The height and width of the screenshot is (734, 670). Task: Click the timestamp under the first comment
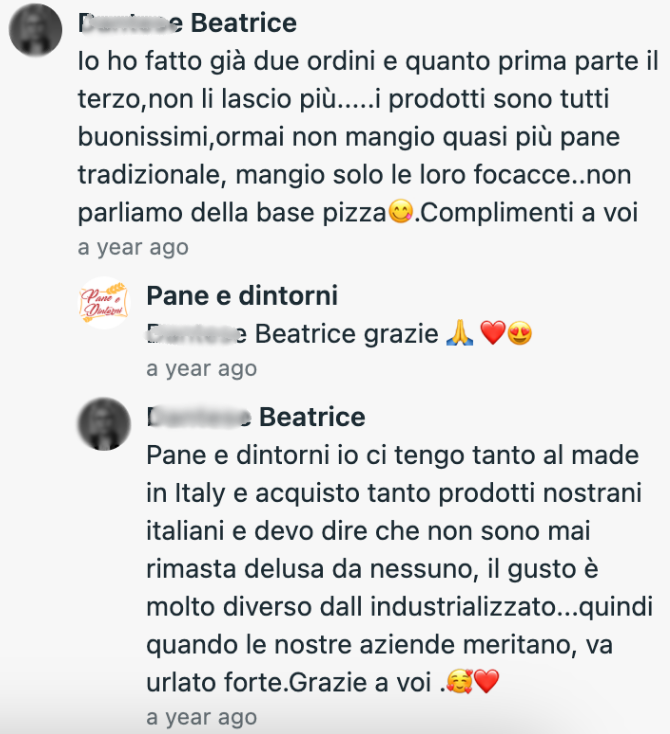click(133, 246)
